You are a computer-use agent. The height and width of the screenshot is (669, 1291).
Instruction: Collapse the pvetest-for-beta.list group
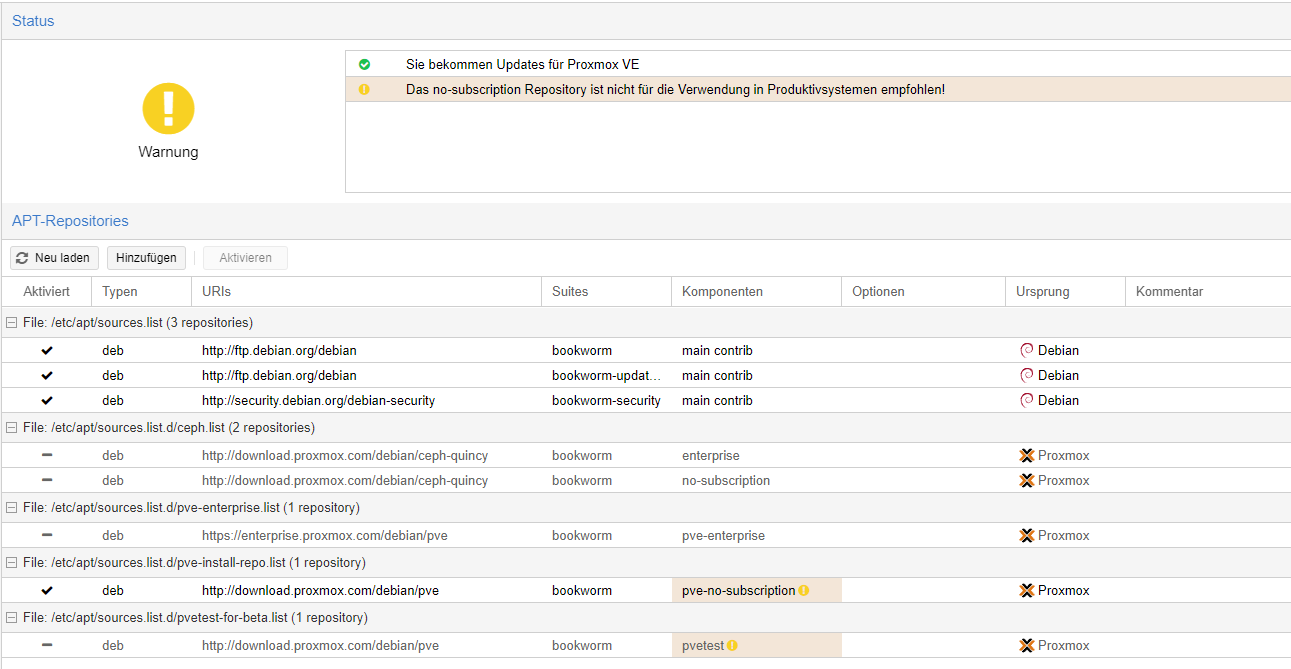(12, 618)
